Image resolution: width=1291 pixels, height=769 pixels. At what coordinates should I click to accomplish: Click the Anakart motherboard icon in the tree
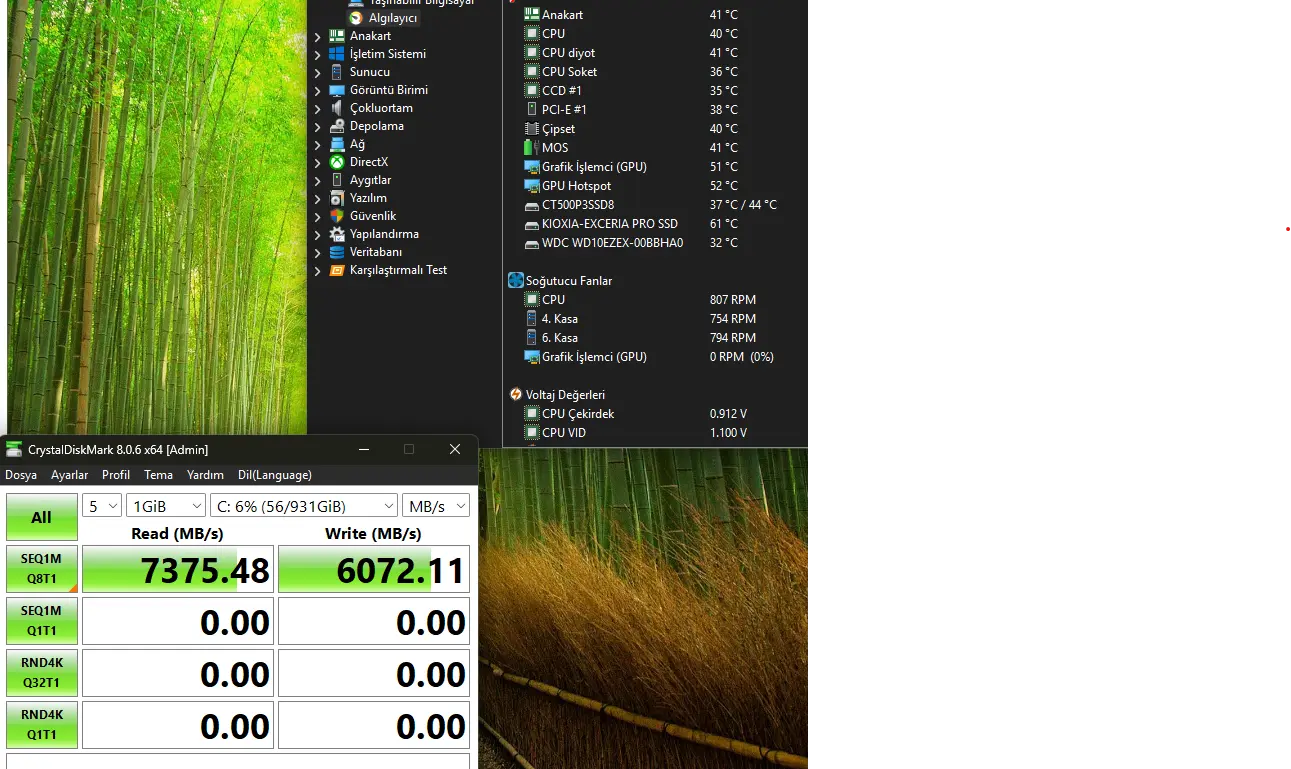[337, 36]
